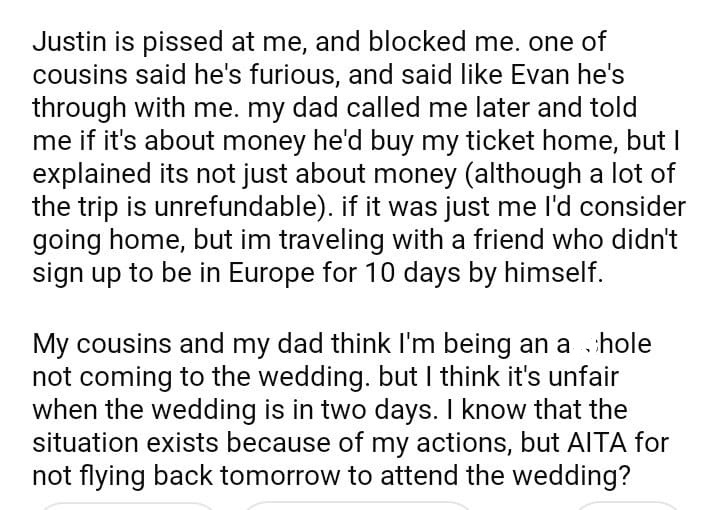Click the name 'Justin' at the start
The image size is (720, 510).
coord(68,43)
